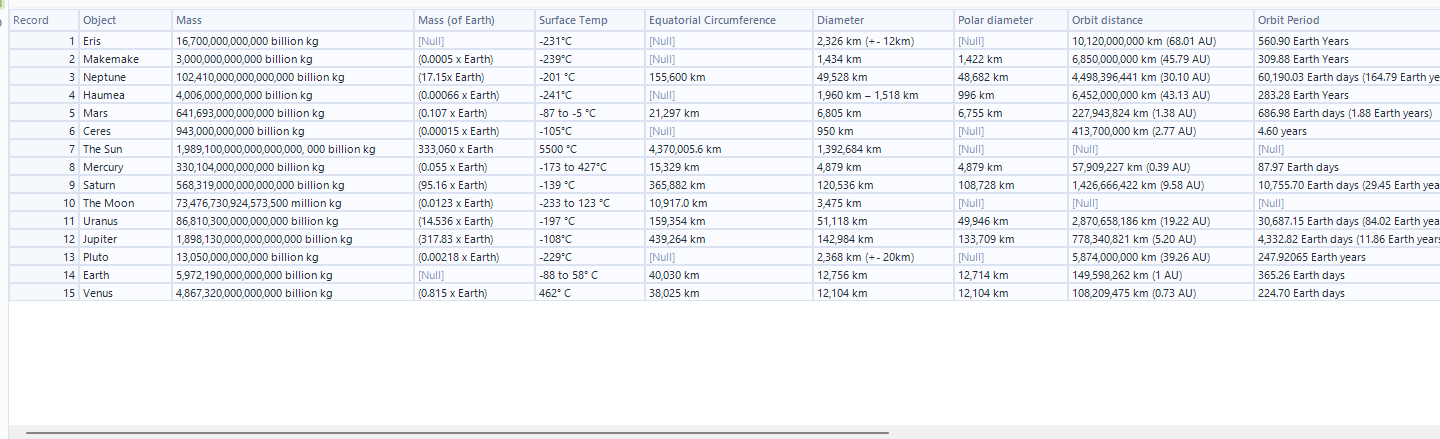Click orbit period 247.92065 Earth years
Image resolution: width=1440 pixels, height=439 pixels.
coord(1347,257)
